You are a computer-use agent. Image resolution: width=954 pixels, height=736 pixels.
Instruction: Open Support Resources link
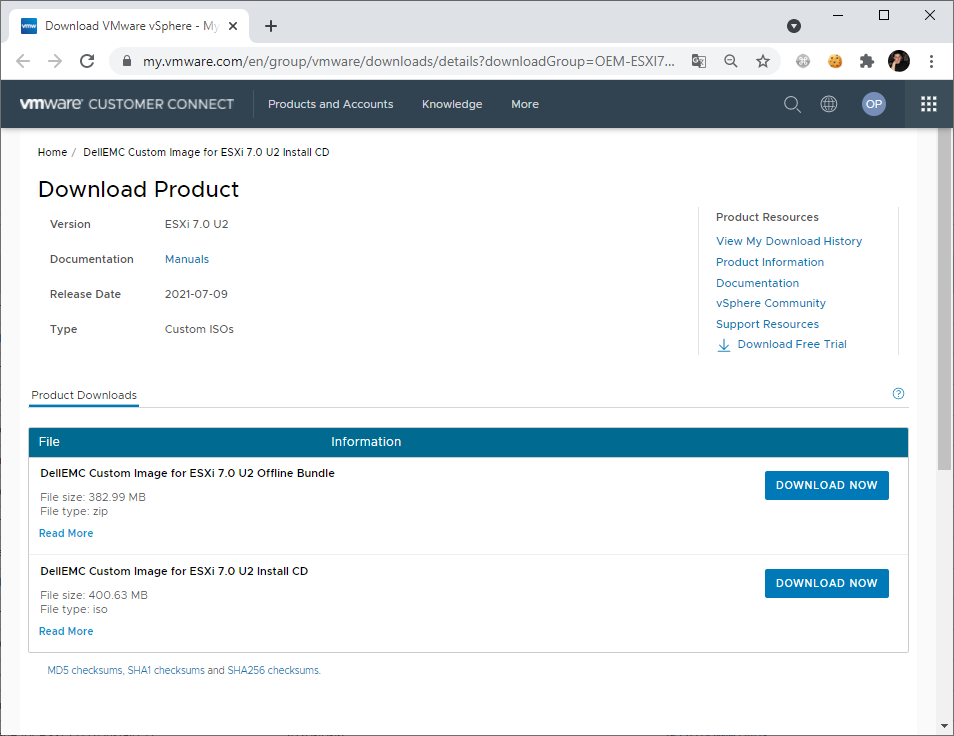pyautogui.click(x=767, y=324)
